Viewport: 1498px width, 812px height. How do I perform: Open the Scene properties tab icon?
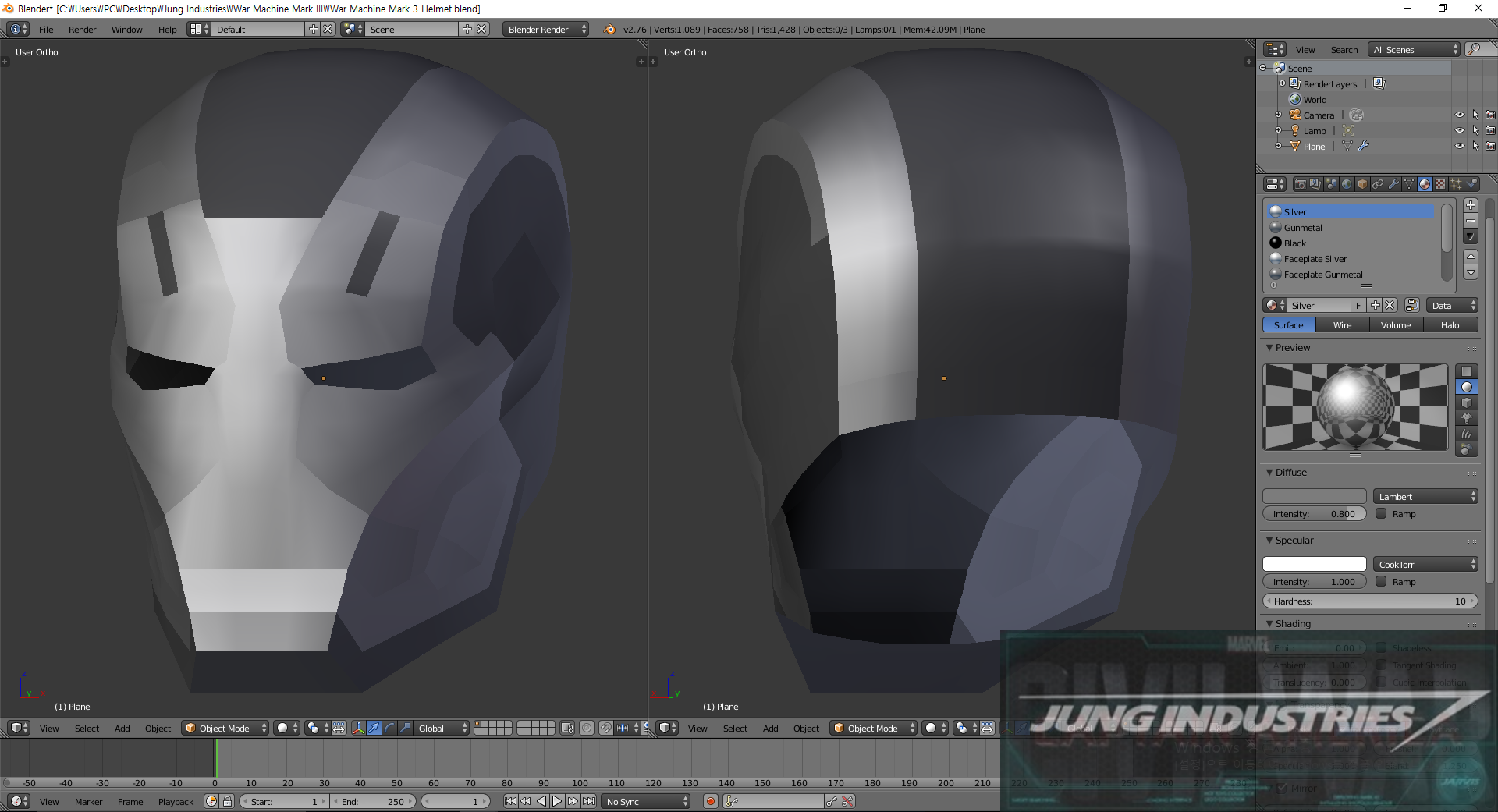pos(1331,184)
